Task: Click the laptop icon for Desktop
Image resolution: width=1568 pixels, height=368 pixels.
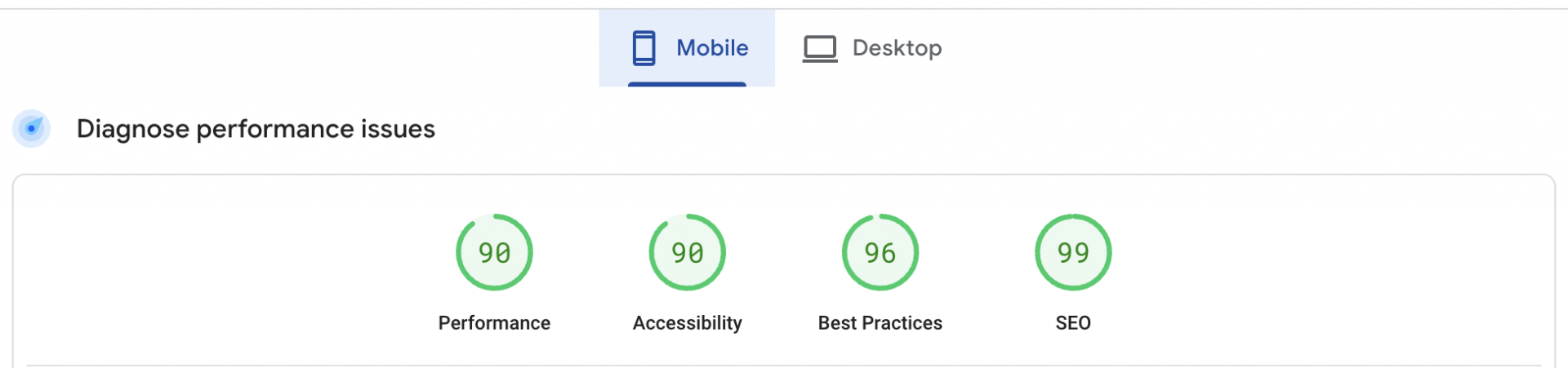Action: coord(819,49)
